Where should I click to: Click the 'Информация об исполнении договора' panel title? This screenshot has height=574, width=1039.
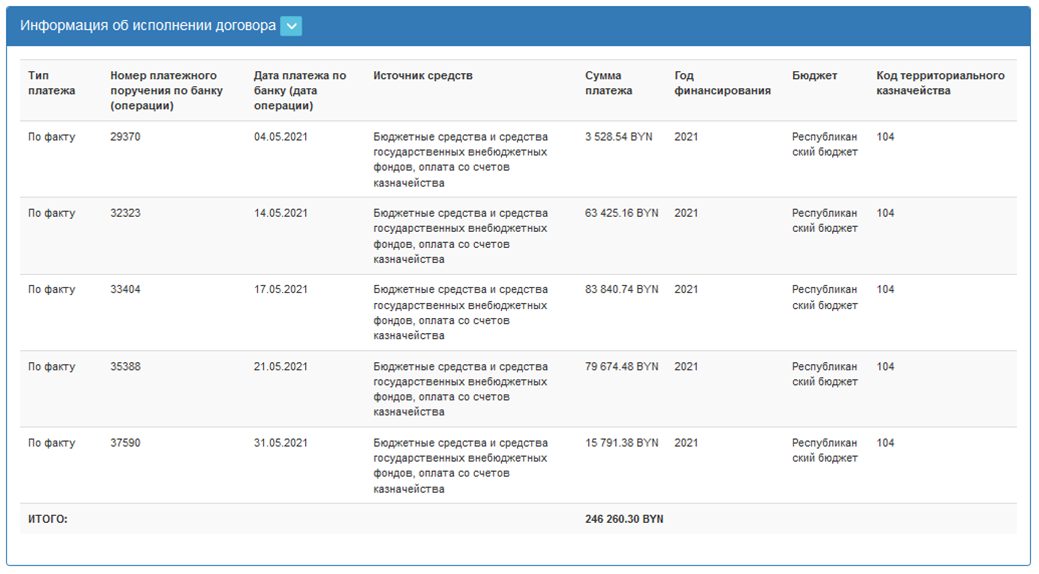(x=148, y=27)
